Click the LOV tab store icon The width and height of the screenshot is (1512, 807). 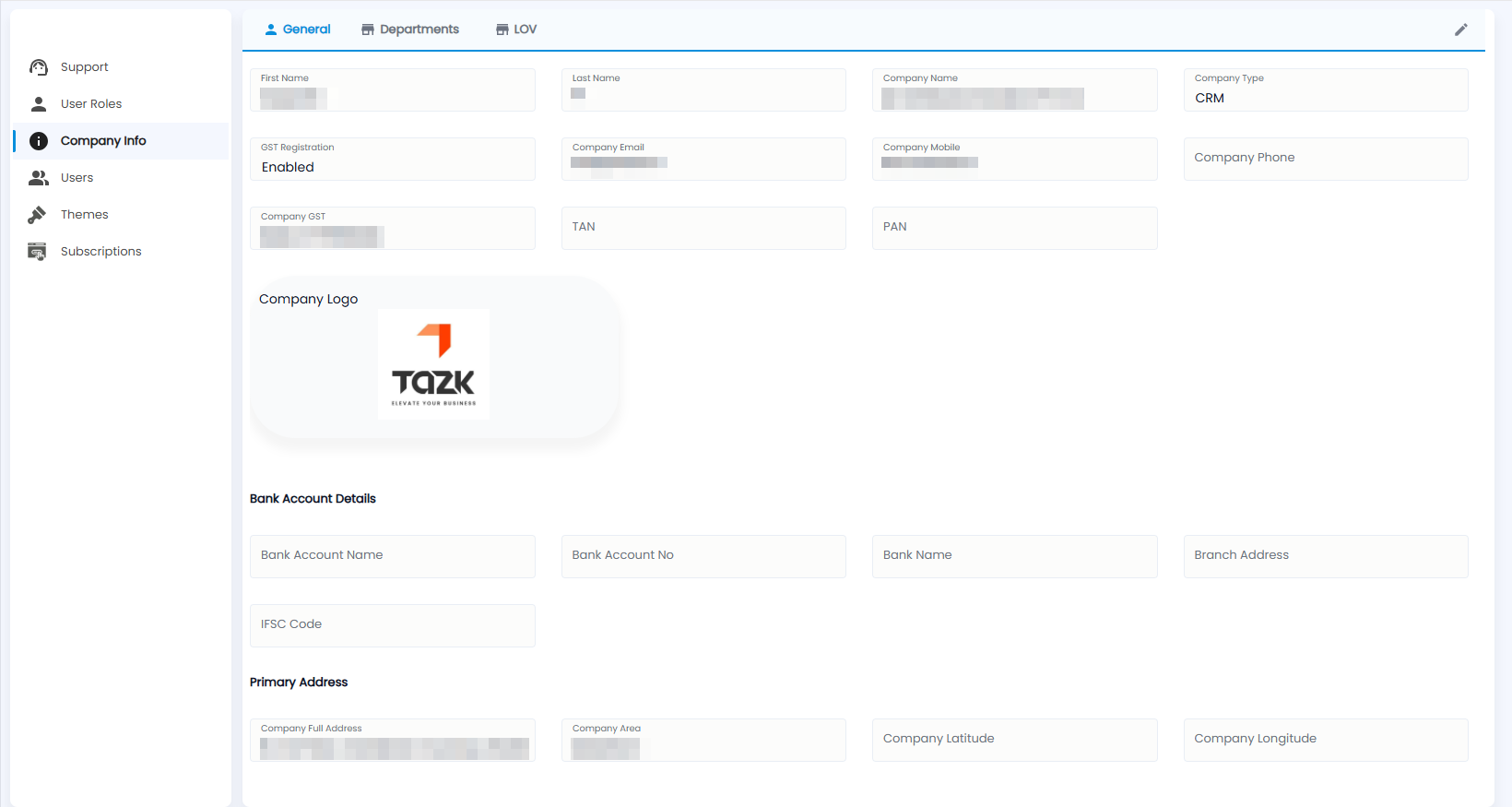pos(502,30)
